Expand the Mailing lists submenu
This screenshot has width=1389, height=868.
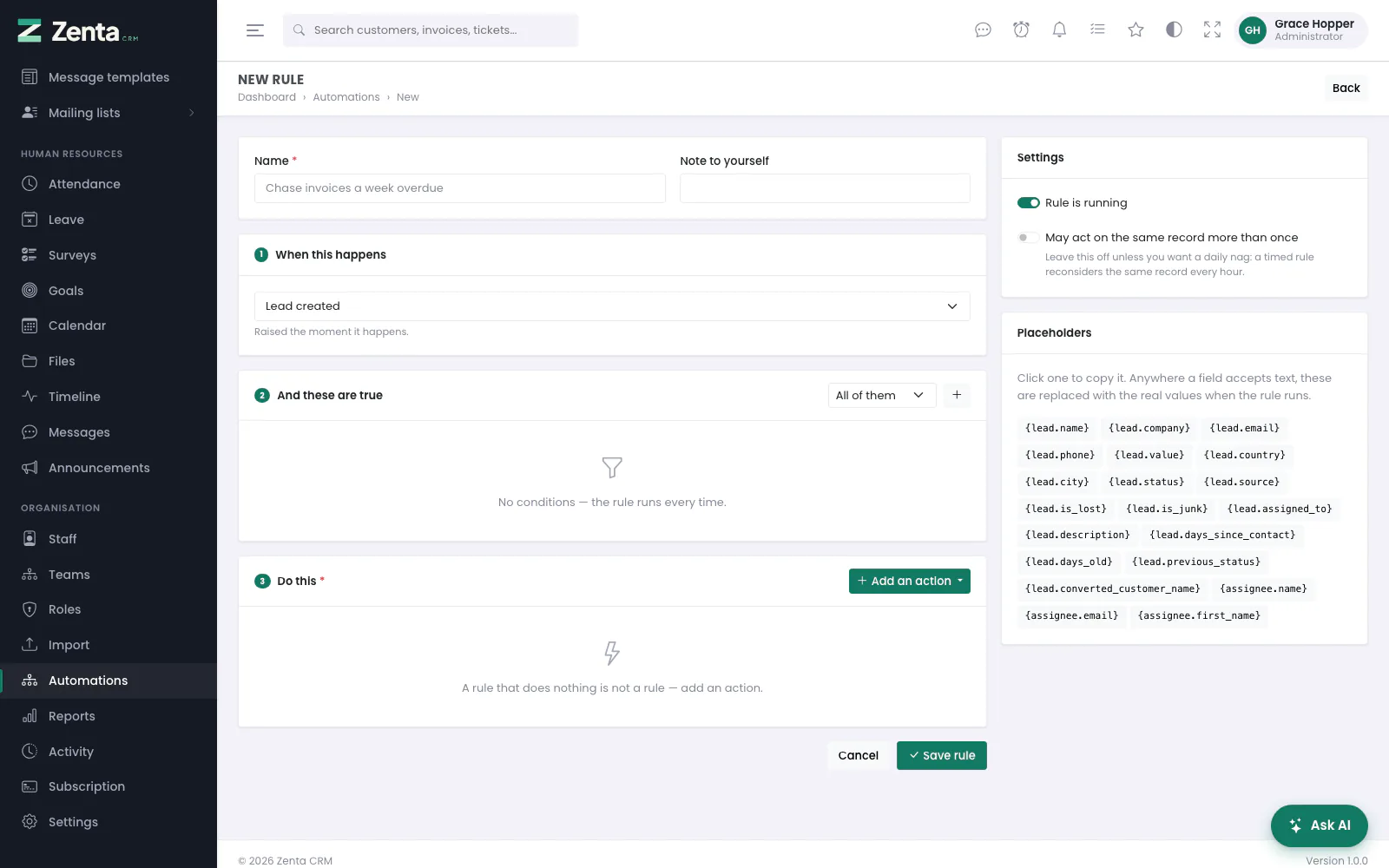point(109,113)
